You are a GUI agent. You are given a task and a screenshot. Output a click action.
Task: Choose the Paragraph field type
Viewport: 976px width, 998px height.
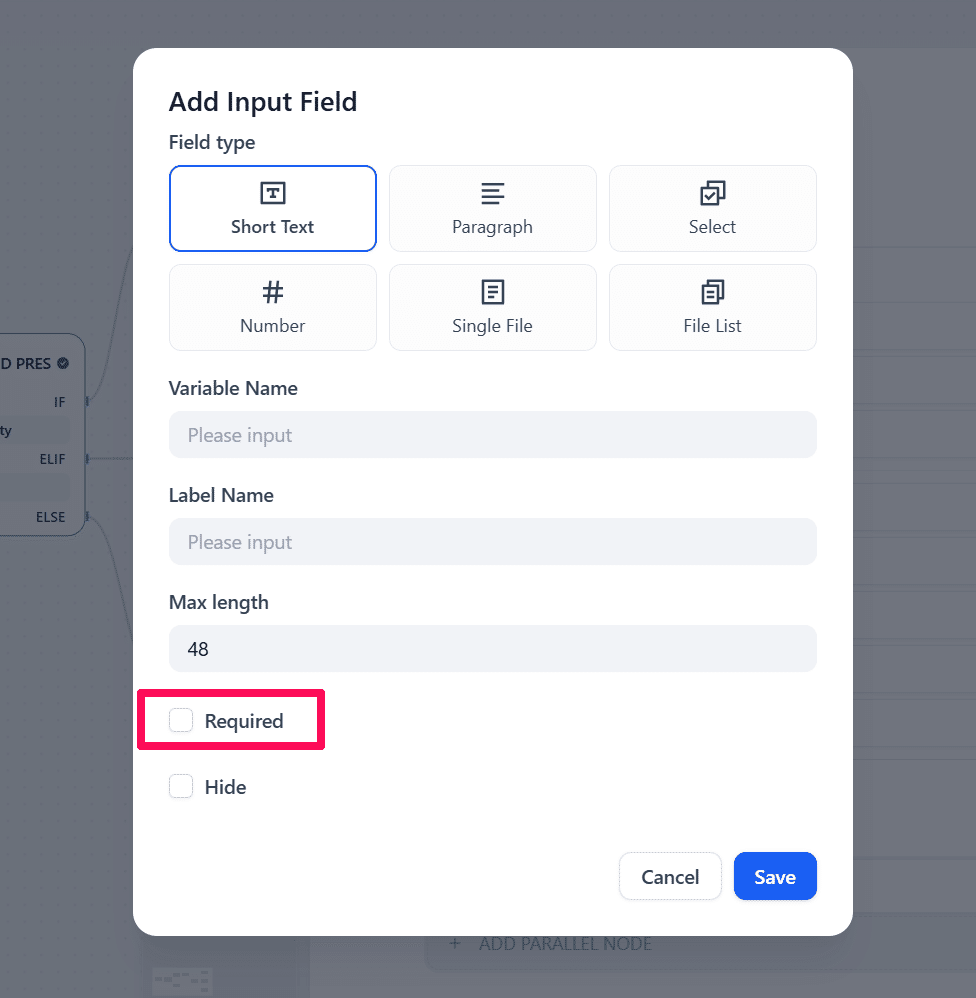tap(492, 208)
